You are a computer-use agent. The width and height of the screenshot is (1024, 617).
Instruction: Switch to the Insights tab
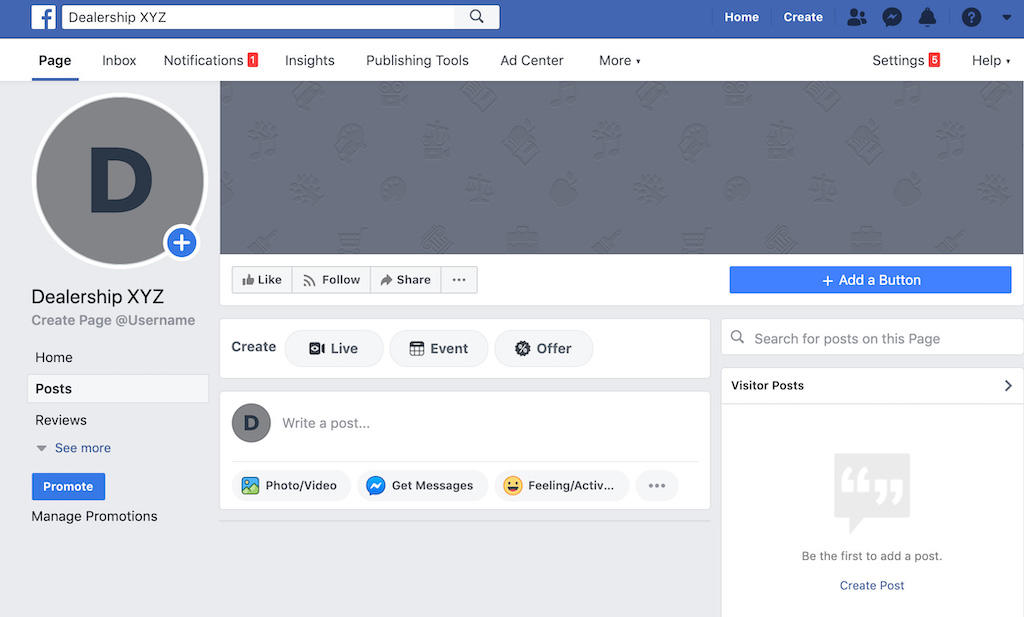310,61
